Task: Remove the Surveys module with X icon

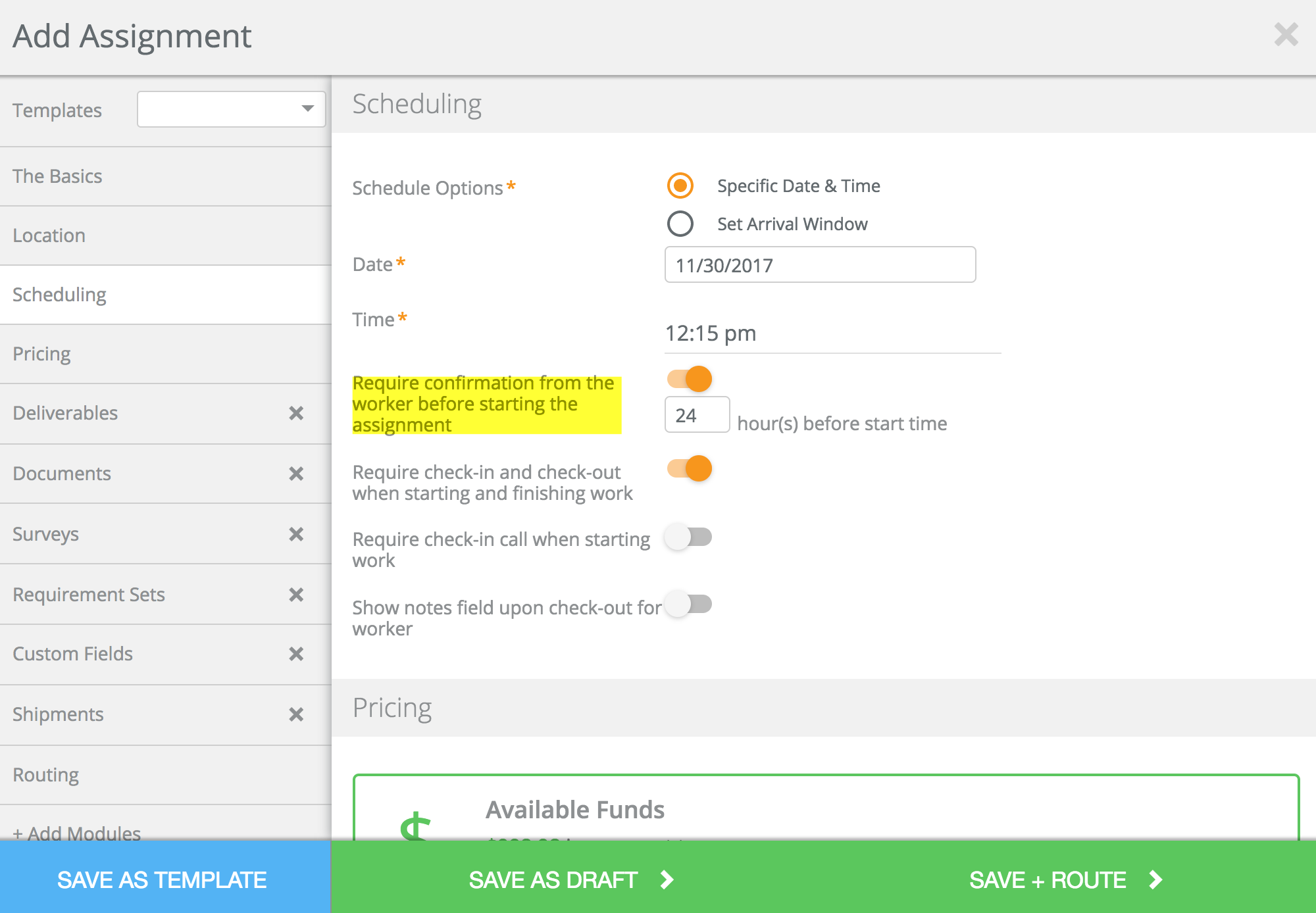Action: click(x=296, y=534)
